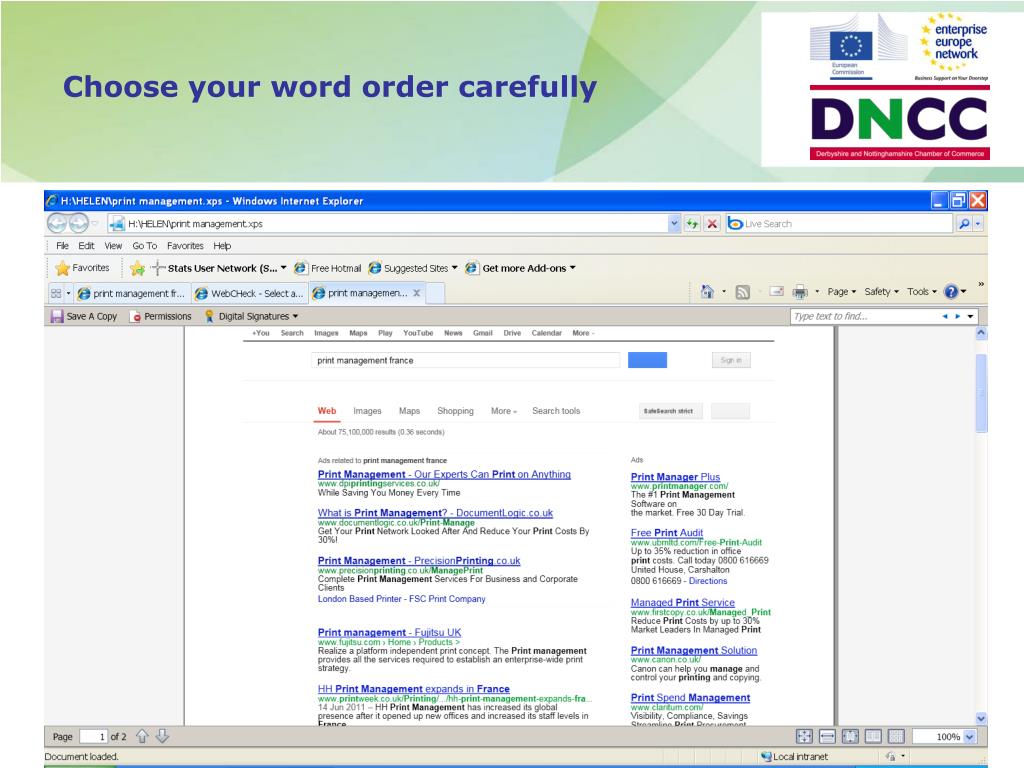Open the Stats User Network favorites item

(x=219, y=268)
